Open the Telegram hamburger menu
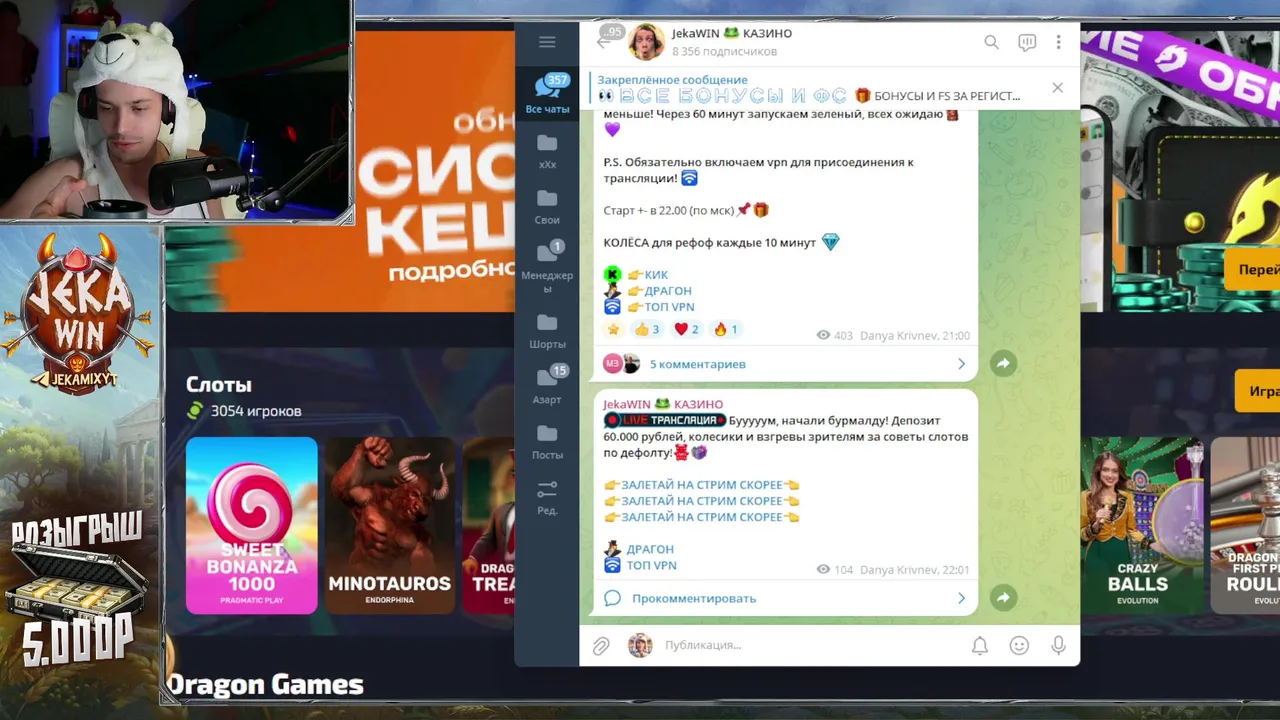The width and height of the screenshot is (1280, 720). point(547,42)
